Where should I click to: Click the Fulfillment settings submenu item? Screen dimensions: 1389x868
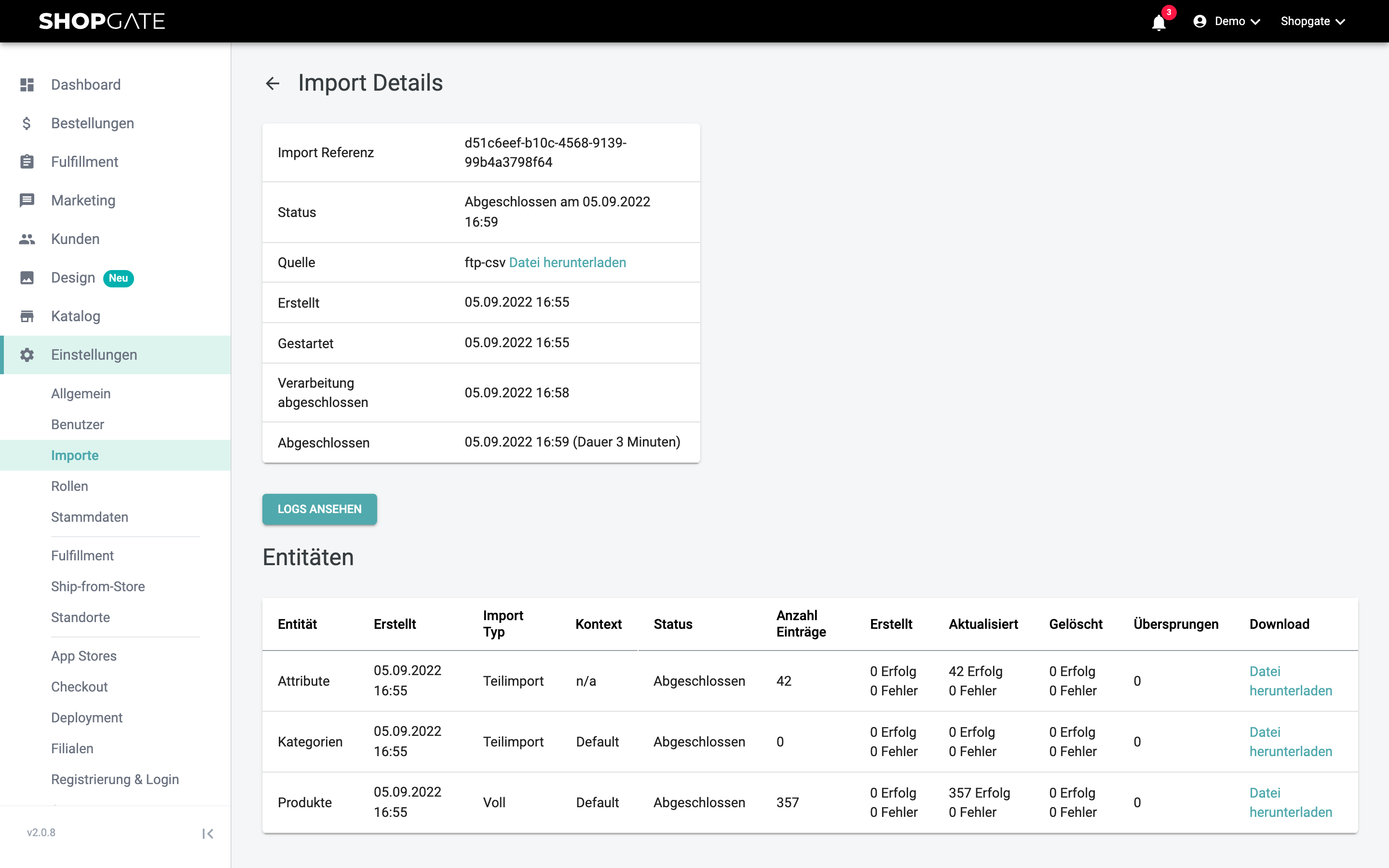coord(82,556)
